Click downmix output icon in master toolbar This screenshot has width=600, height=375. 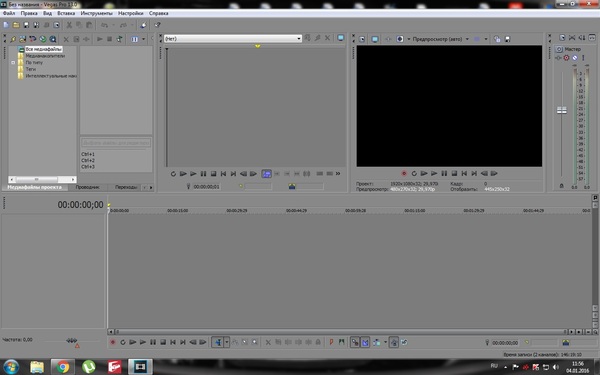pyautogui.click(x=572, y=38)
